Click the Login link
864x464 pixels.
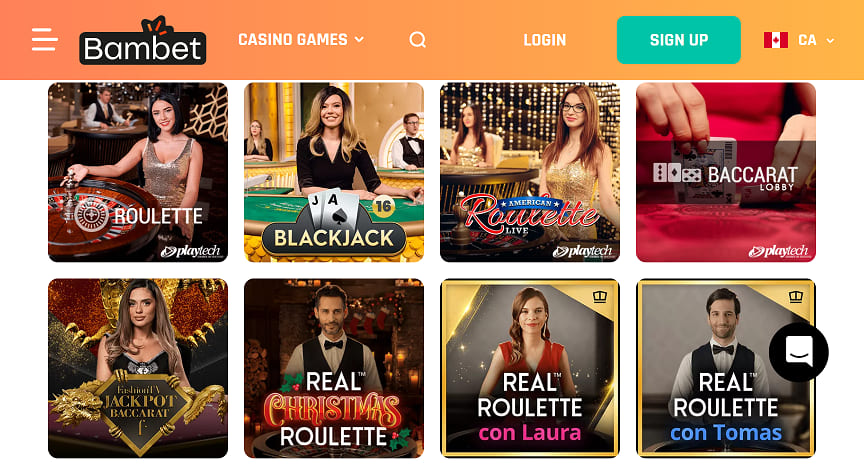click(x=544, y=40)
